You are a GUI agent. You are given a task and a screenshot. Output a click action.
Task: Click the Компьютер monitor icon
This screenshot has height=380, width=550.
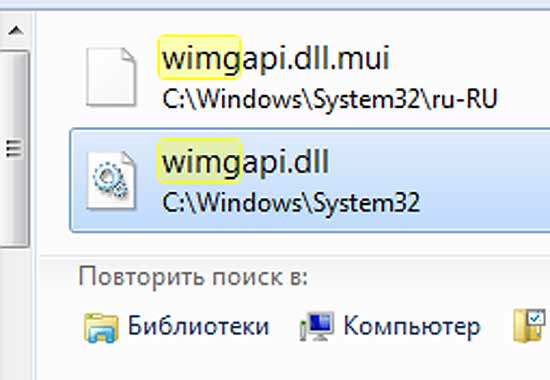coord(317,326)
